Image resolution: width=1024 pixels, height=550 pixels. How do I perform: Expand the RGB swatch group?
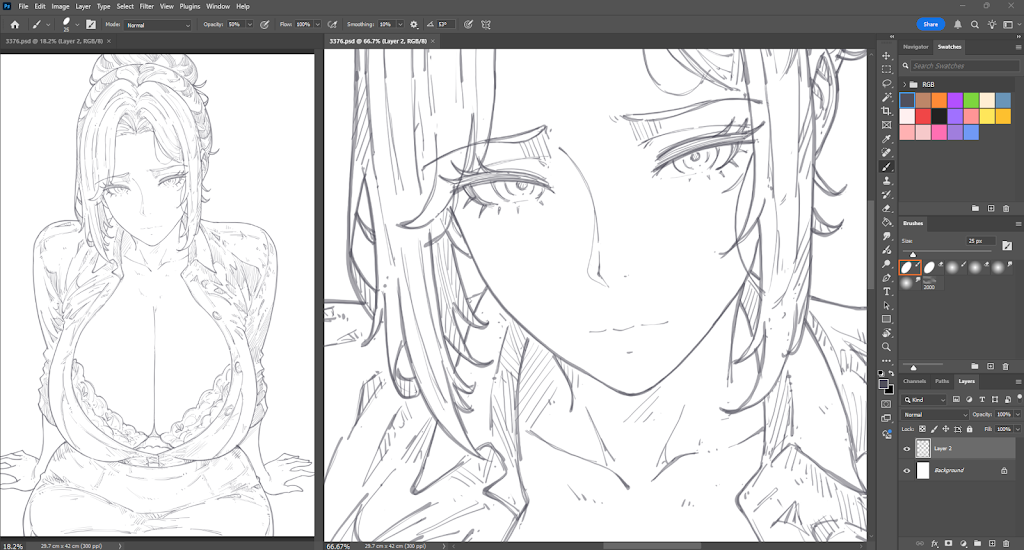[904, 84]
